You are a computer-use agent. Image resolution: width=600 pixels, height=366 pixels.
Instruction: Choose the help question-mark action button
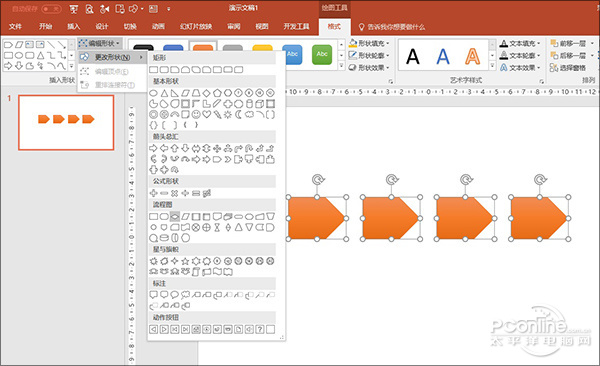(x=259, y=329)
